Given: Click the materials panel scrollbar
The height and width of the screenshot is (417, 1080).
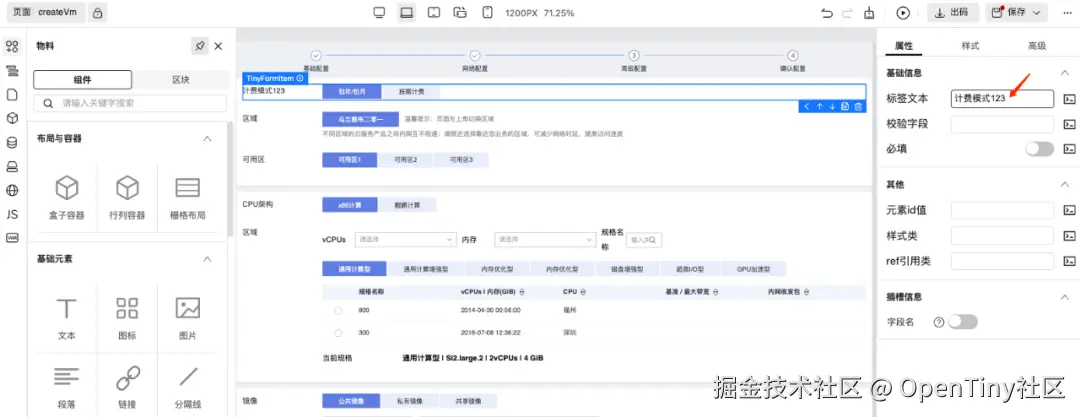Looking at the screenshot, I should click(x=229, y=181).
